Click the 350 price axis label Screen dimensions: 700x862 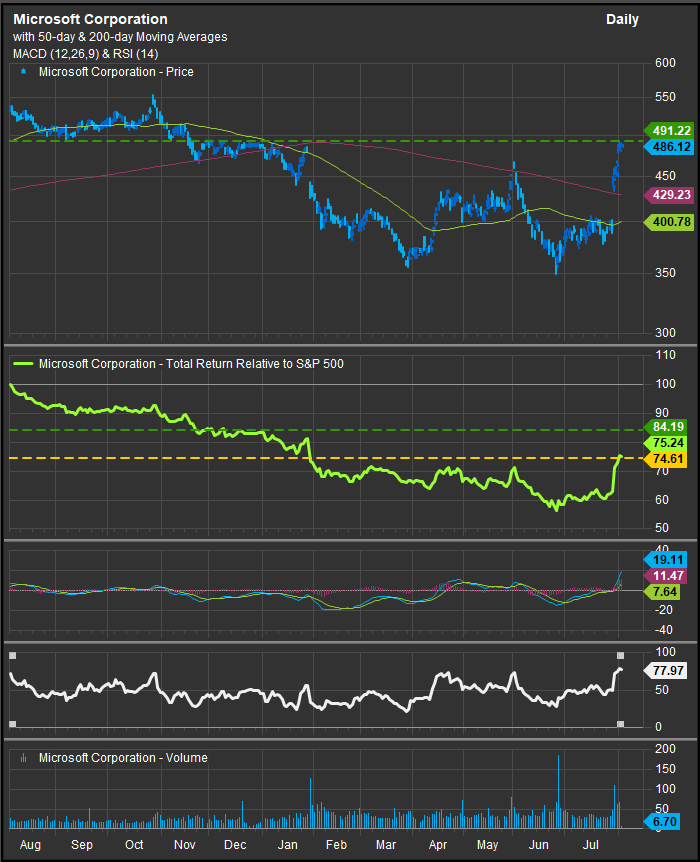tap(665, 273)
